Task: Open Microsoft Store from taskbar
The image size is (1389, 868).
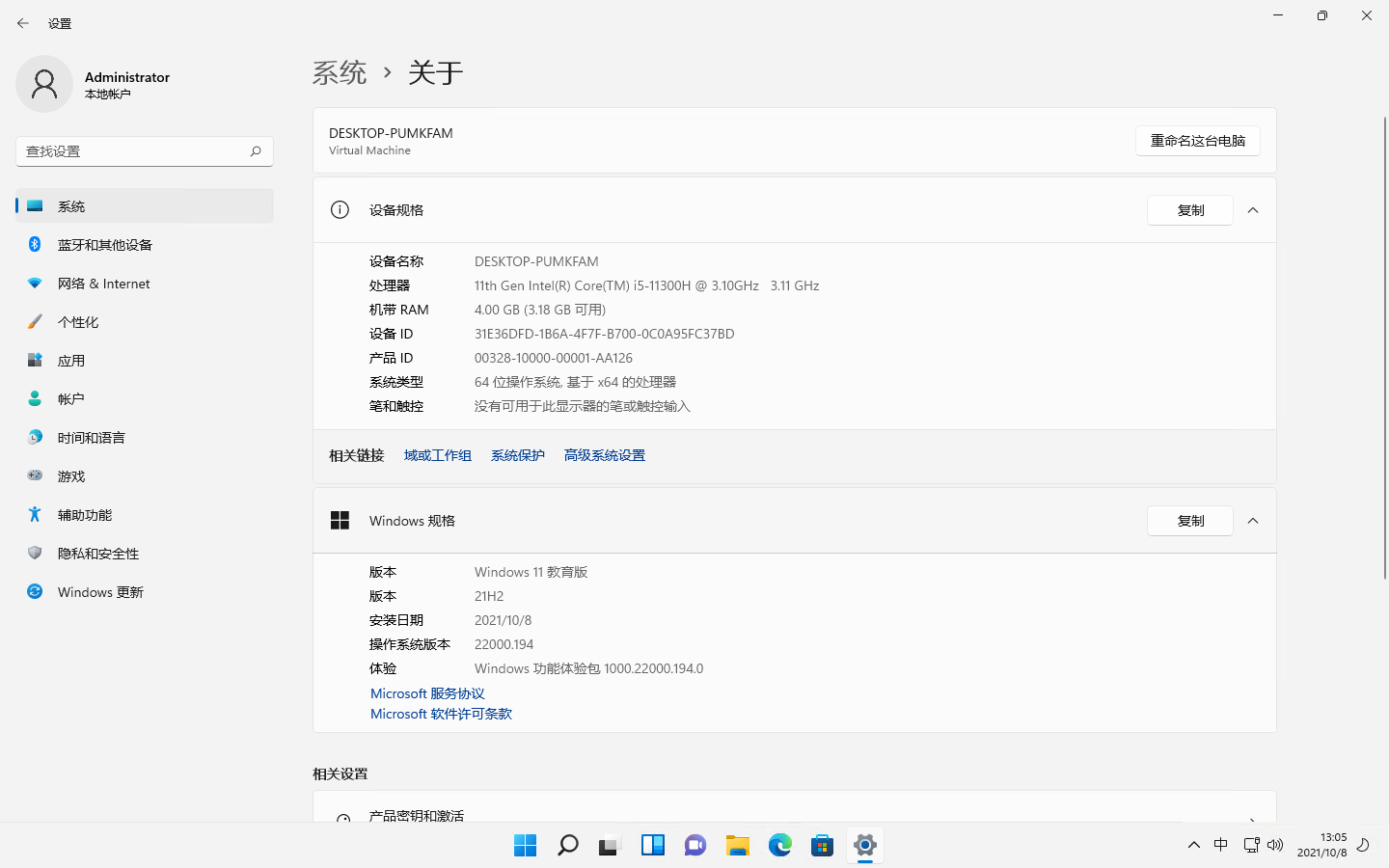Action: coord(823,846)
